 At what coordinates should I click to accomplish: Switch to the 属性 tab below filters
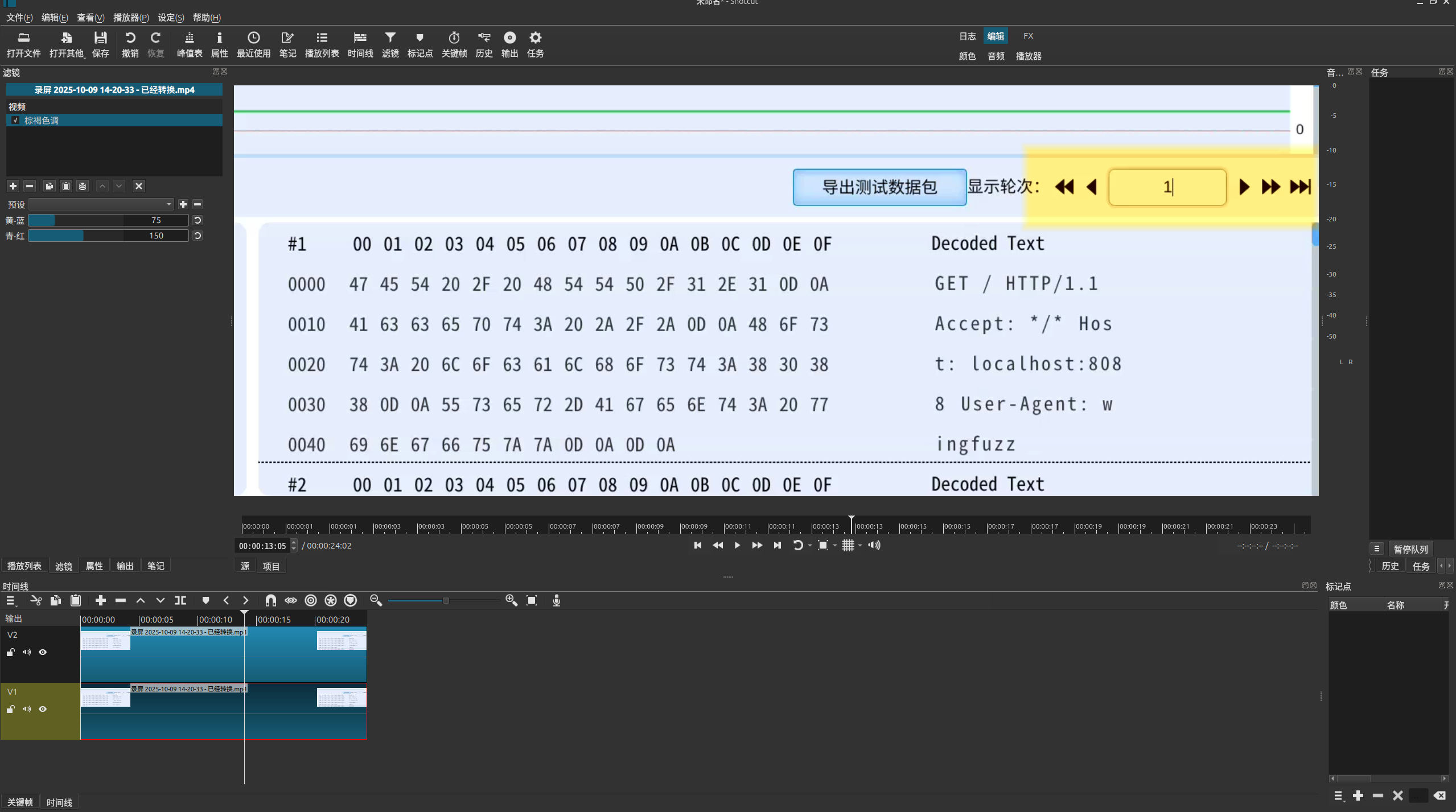click(x=94, y=566)
